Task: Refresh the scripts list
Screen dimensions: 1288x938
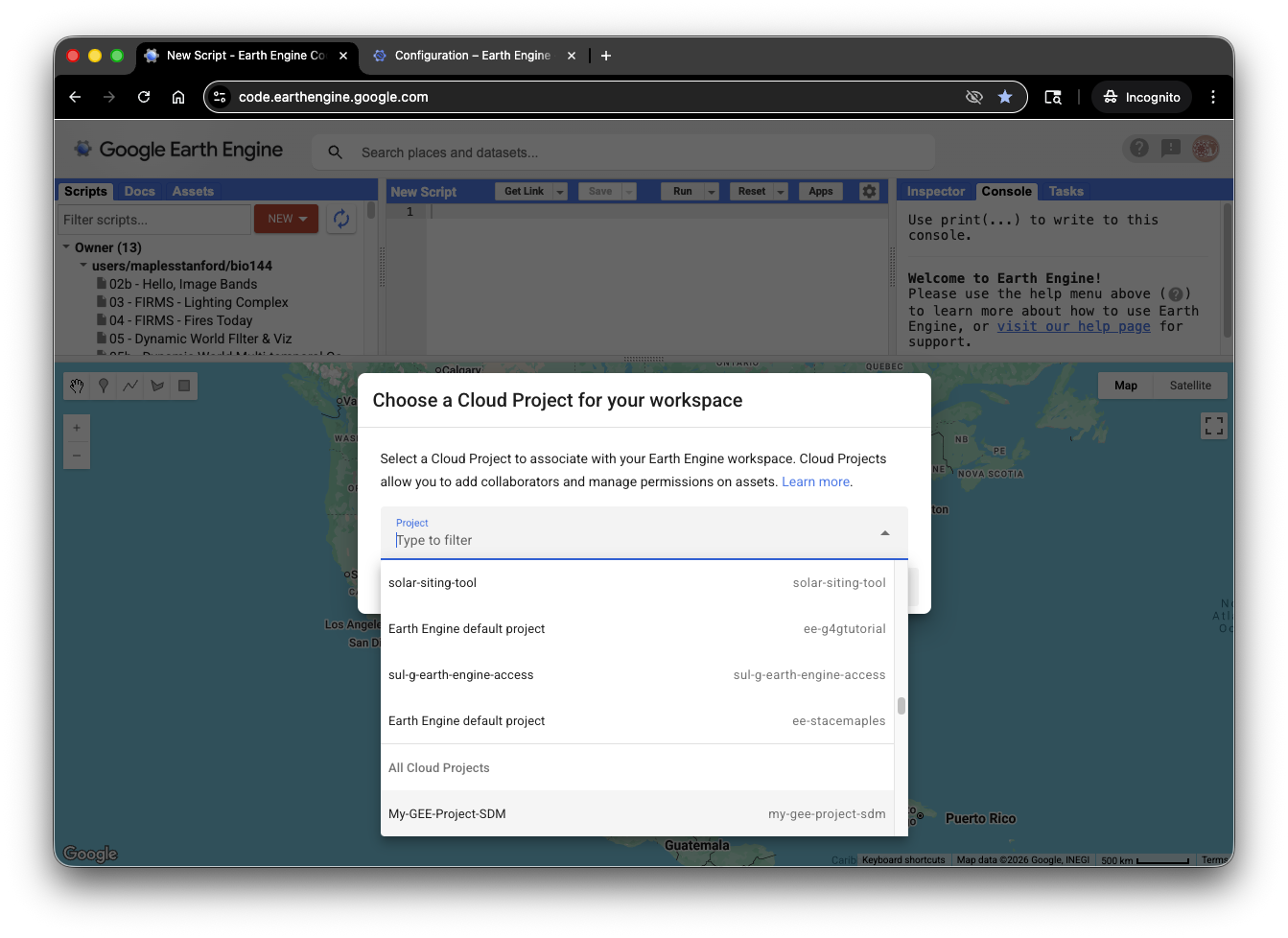Action: pyautogui.click(x=341, y=219)
